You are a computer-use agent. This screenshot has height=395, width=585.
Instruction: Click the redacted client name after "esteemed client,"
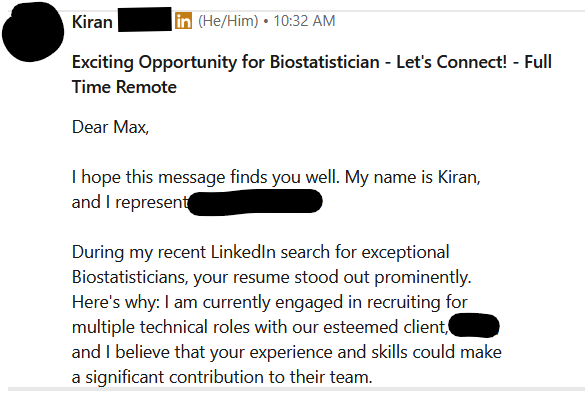pos(474,326)
